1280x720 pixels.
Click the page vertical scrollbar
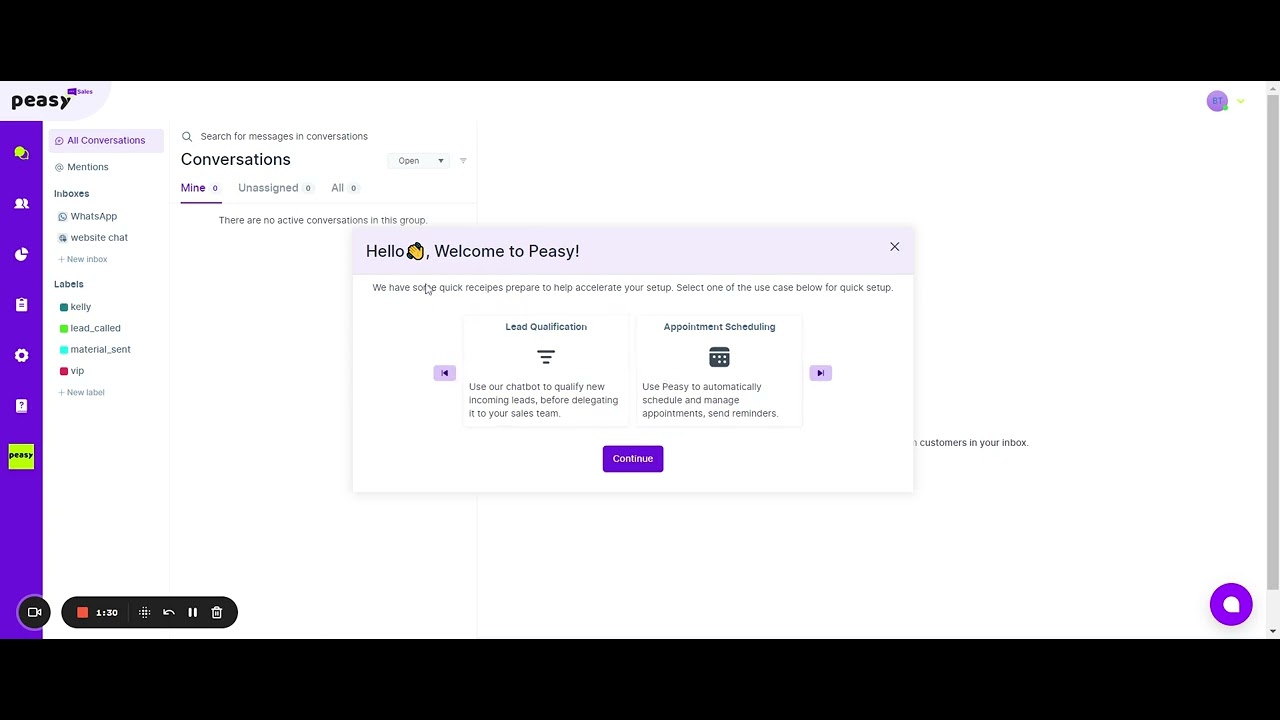click(1272, 340)
